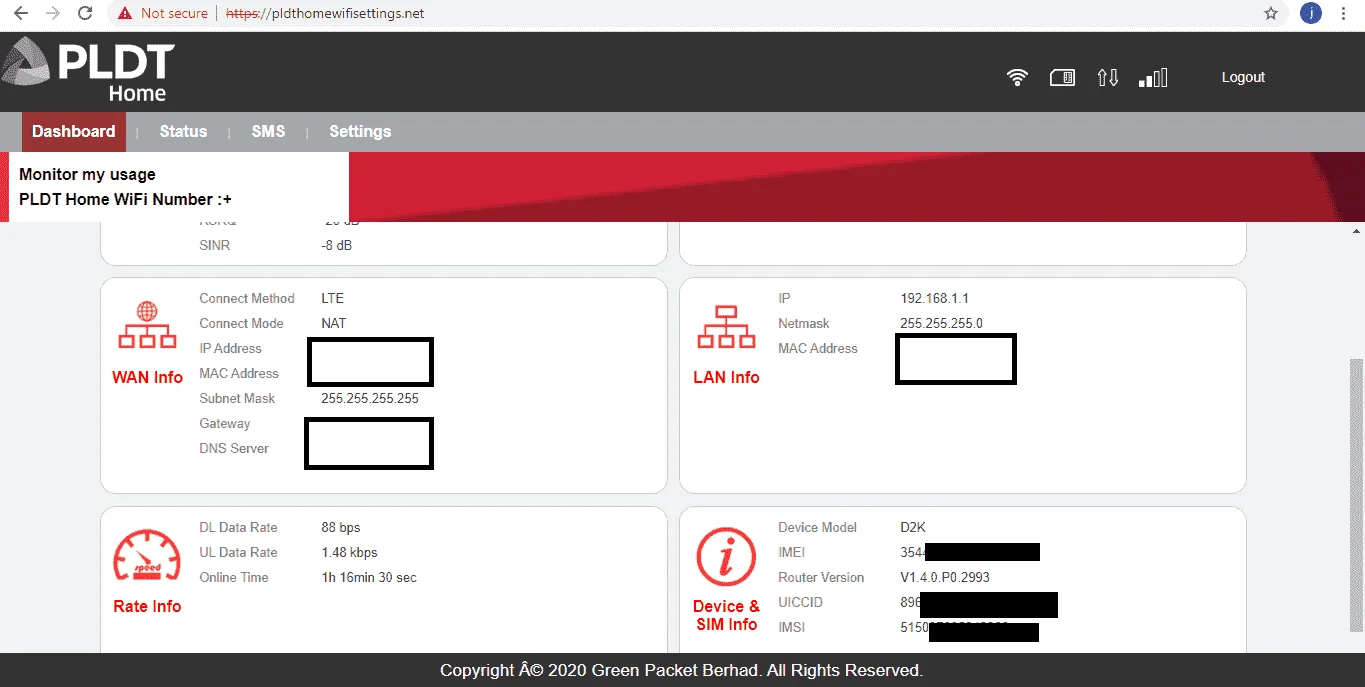
Task: Click the browser back arrow
Action: point(20,14)
